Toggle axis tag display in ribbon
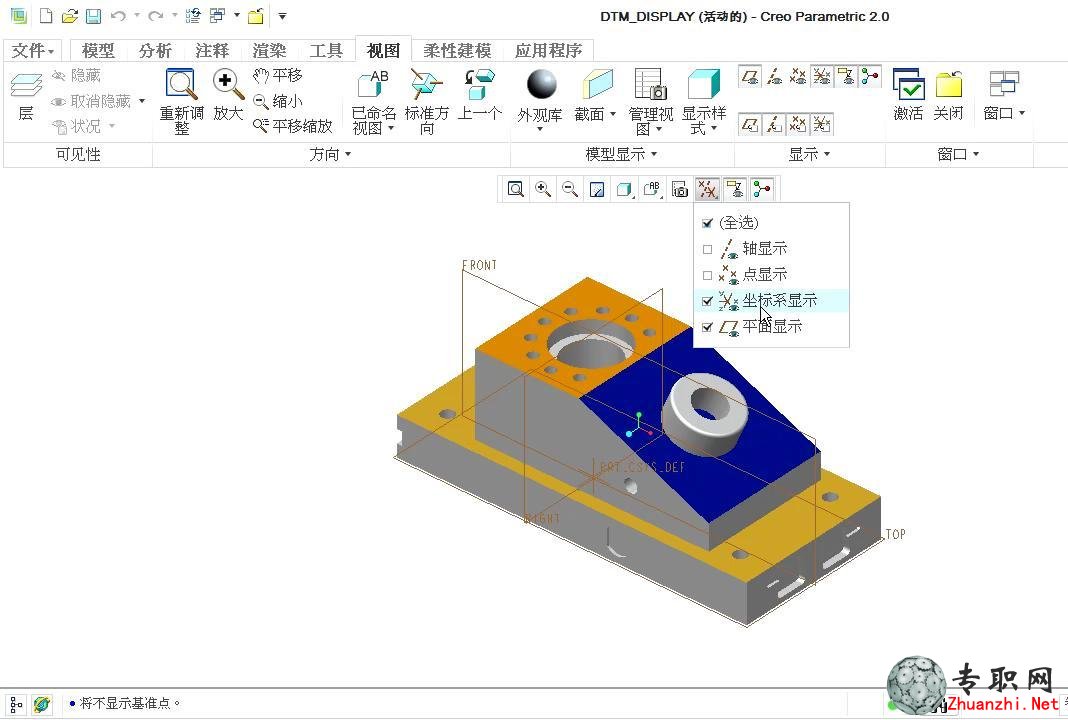Screen dimensions: 1068x720 pyautogui.click(x=774, y=125)
